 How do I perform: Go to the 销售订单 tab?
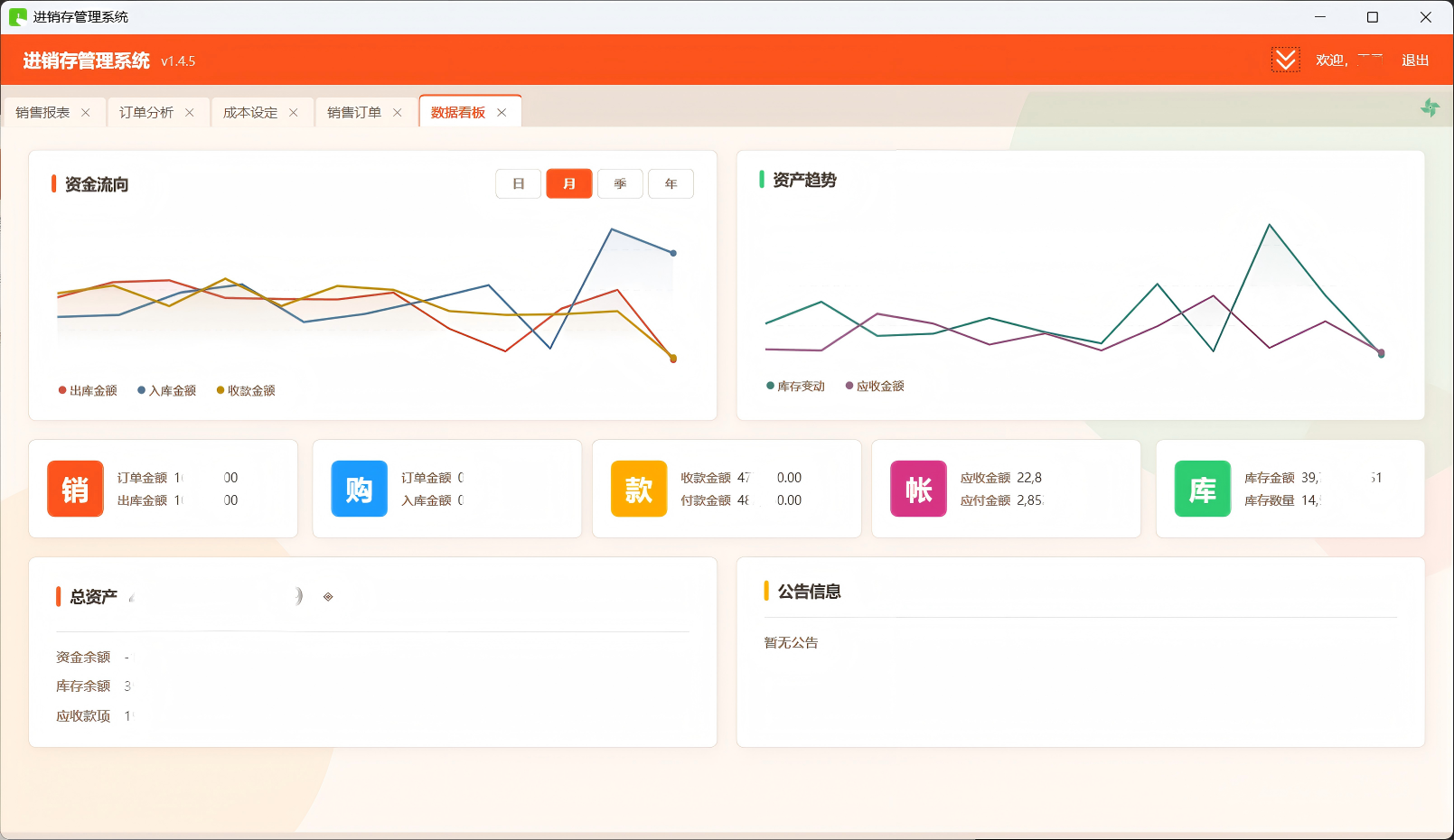click(354, 113)
